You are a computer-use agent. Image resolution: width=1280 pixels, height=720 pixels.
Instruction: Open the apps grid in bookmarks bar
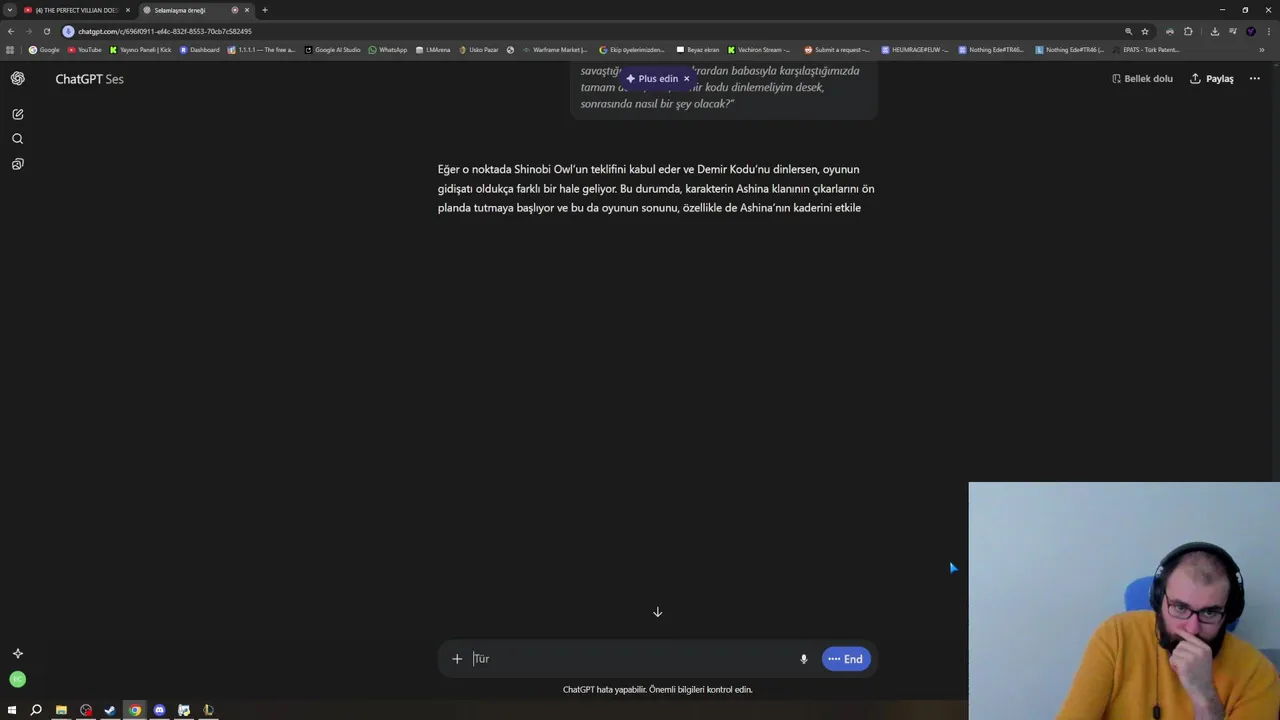11,50
